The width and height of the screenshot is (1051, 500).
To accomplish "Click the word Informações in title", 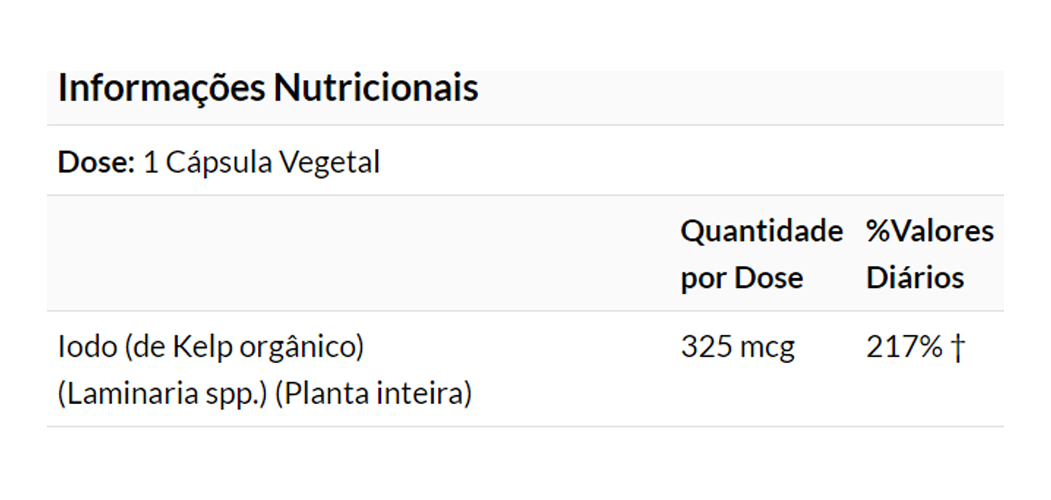I will (x=162, y=88).
